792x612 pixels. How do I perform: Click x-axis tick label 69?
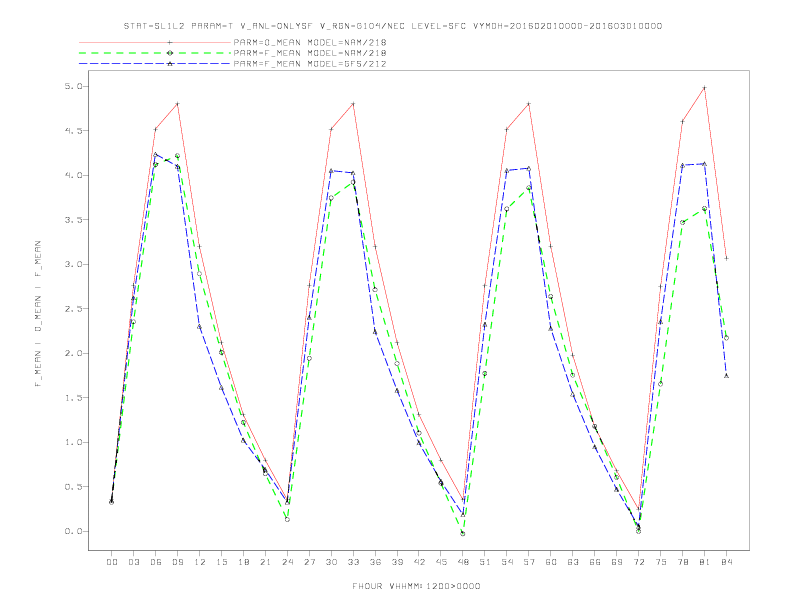point(617,562)
